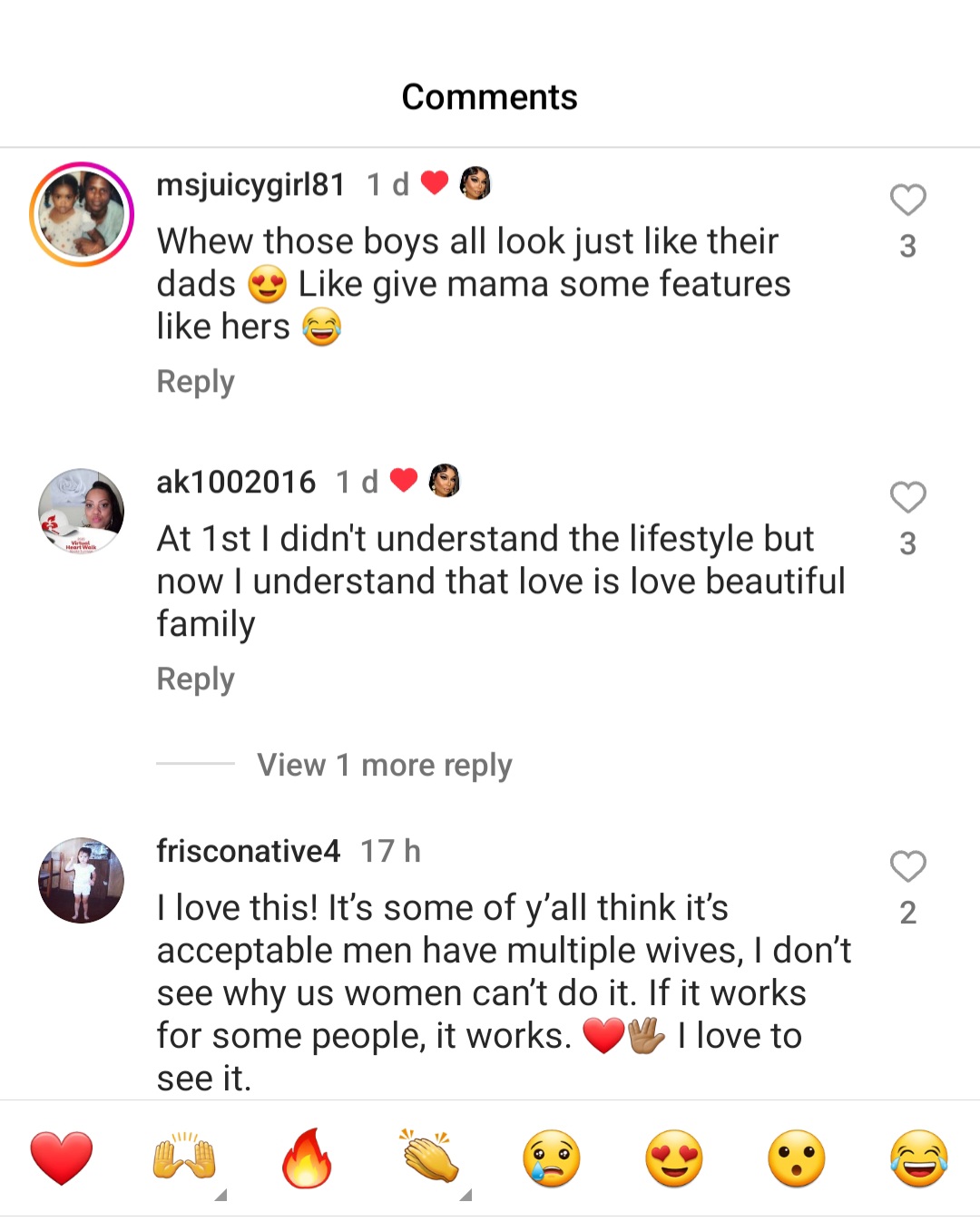Viewport: 980px width, 1231px height.
Task: Tap the raised hands emoji reaction
Action: (184, 1158)
